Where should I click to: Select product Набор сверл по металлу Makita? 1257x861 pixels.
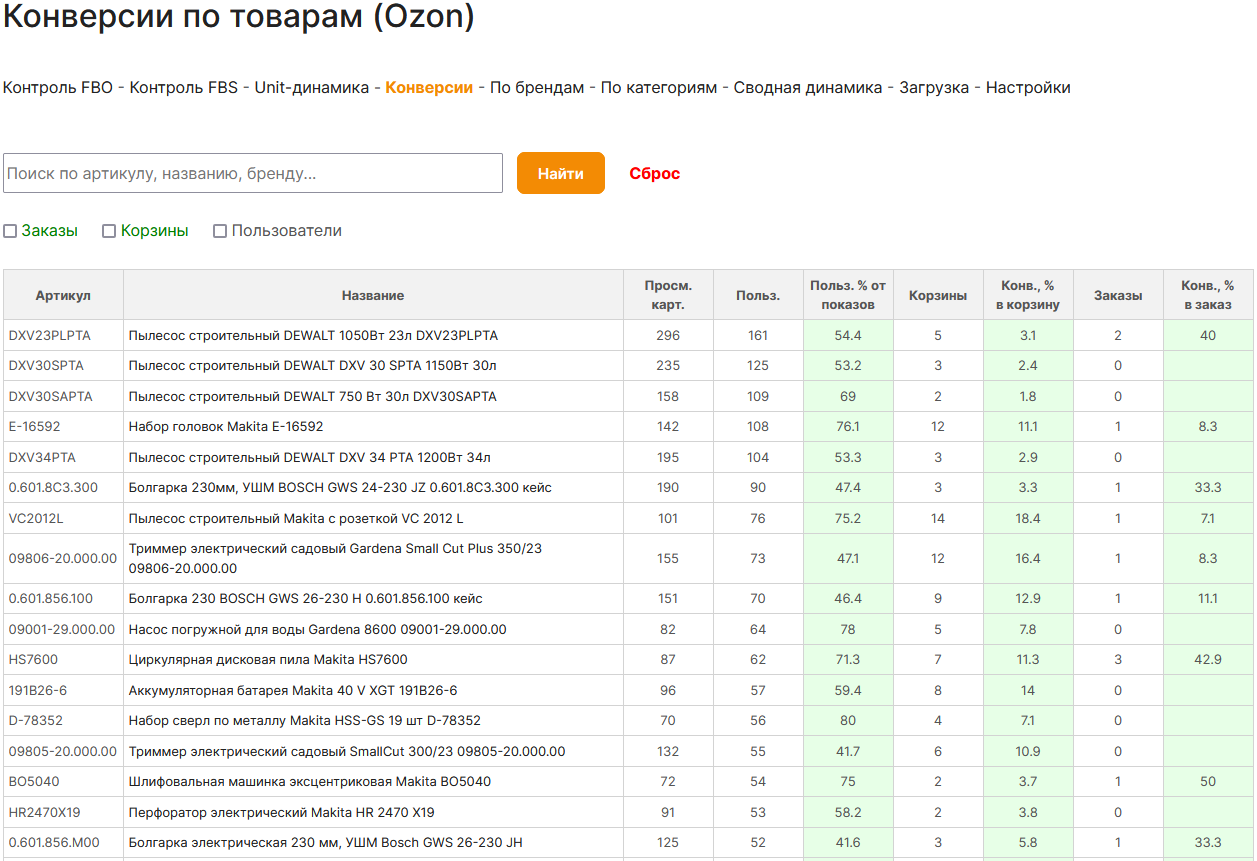(x=305, y=721)
